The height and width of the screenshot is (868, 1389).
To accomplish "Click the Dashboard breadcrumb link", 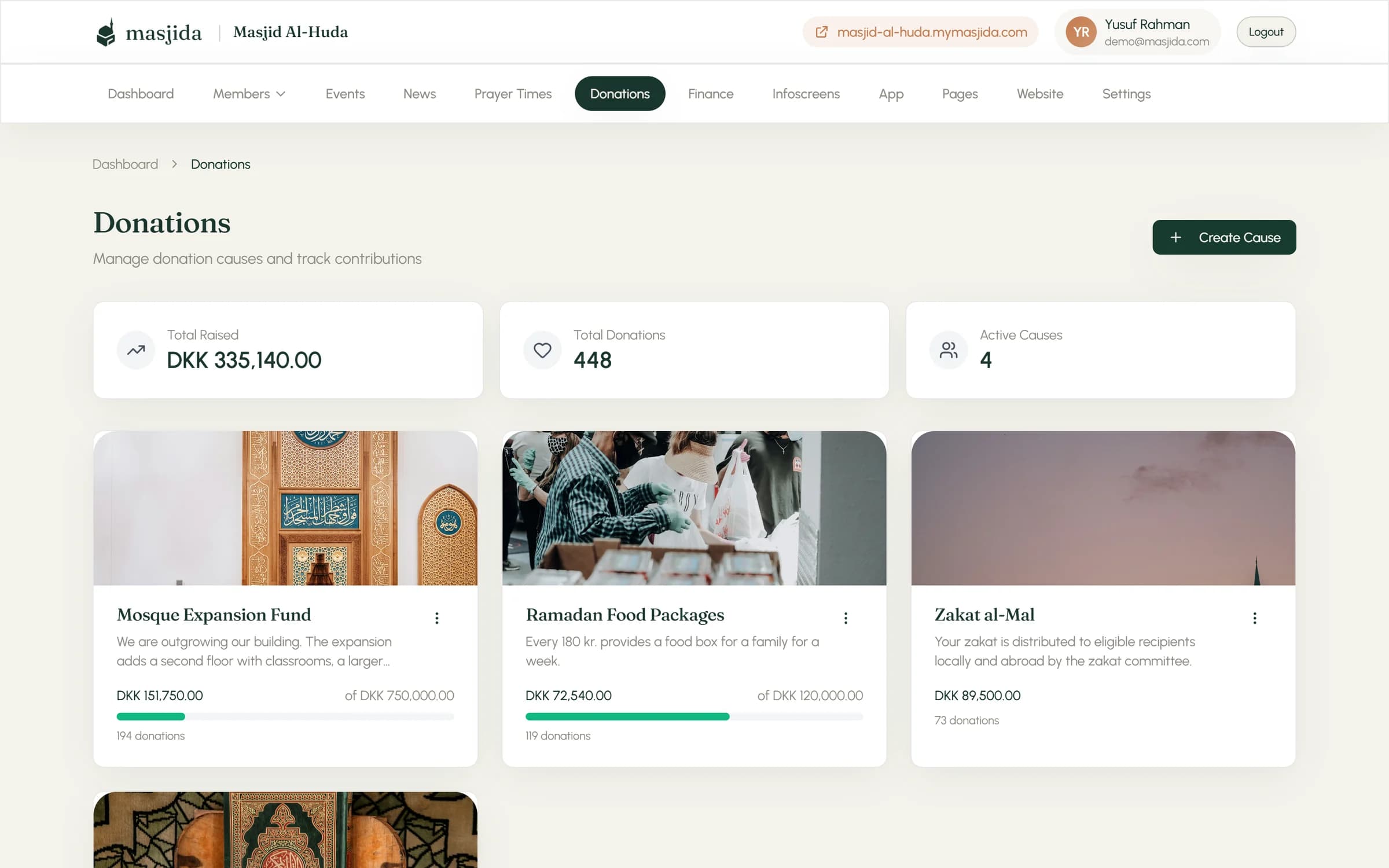I will coord(126,164).
